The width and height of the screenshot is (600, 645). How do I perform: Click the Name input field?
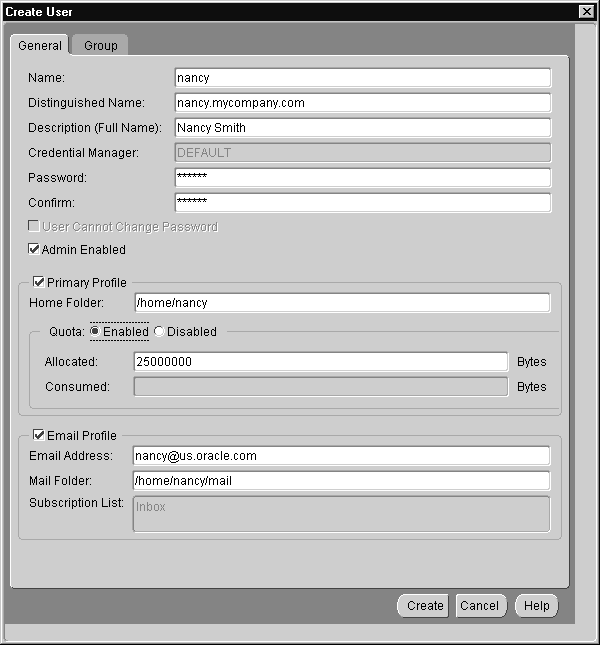363,78
